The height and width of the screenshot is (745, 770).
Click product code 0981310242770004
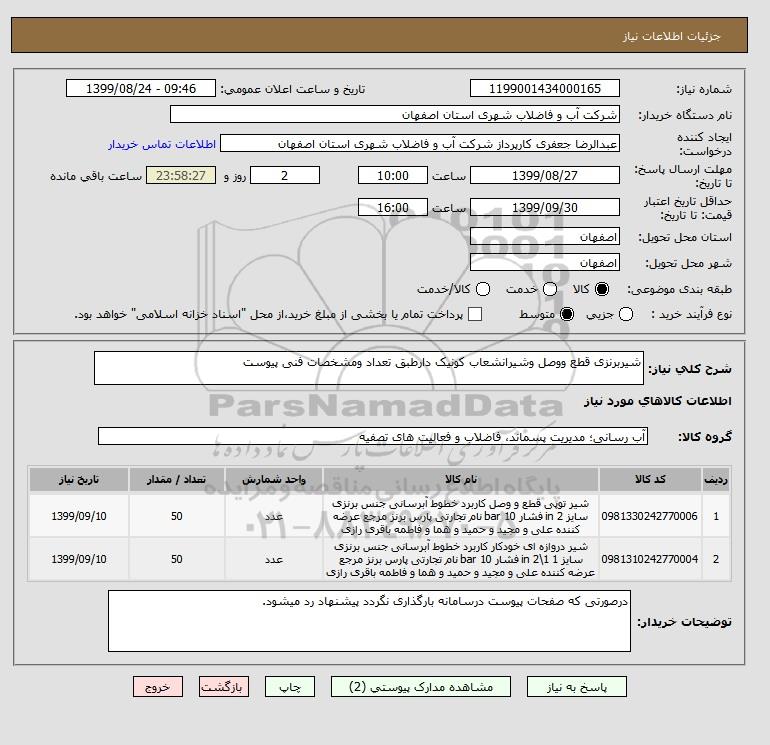pos(649,559)
